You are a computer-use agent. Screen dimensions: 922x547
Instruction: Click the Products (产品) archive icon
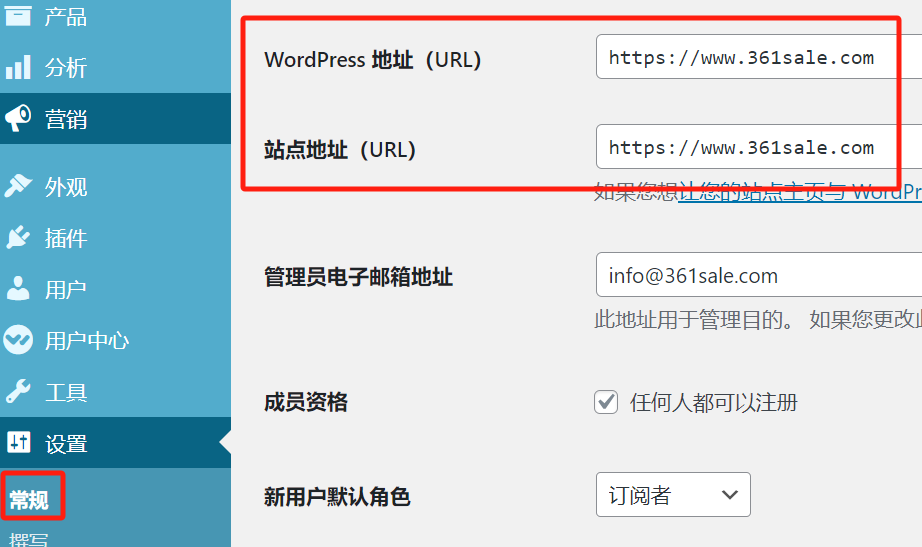coord(18,16)
